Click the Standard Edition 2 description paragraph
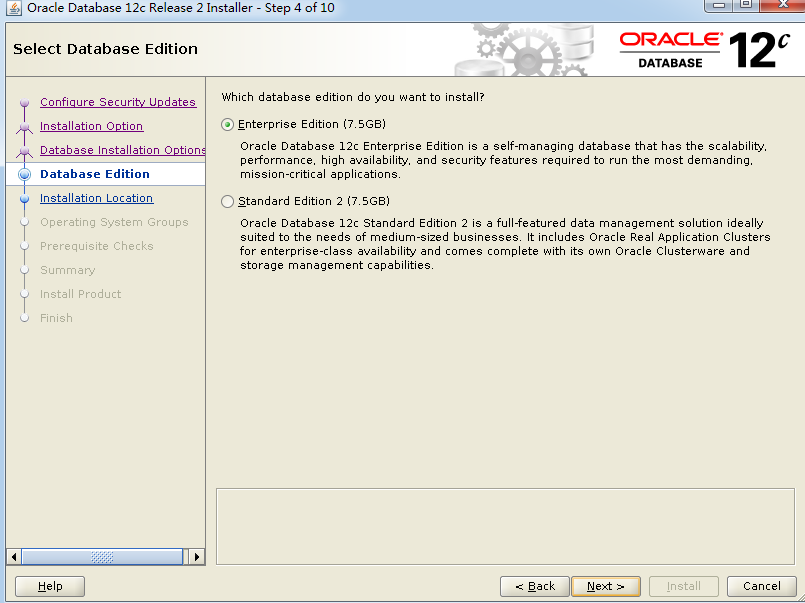The height and width of the screenshot is (603, 805). click(505, 244)
